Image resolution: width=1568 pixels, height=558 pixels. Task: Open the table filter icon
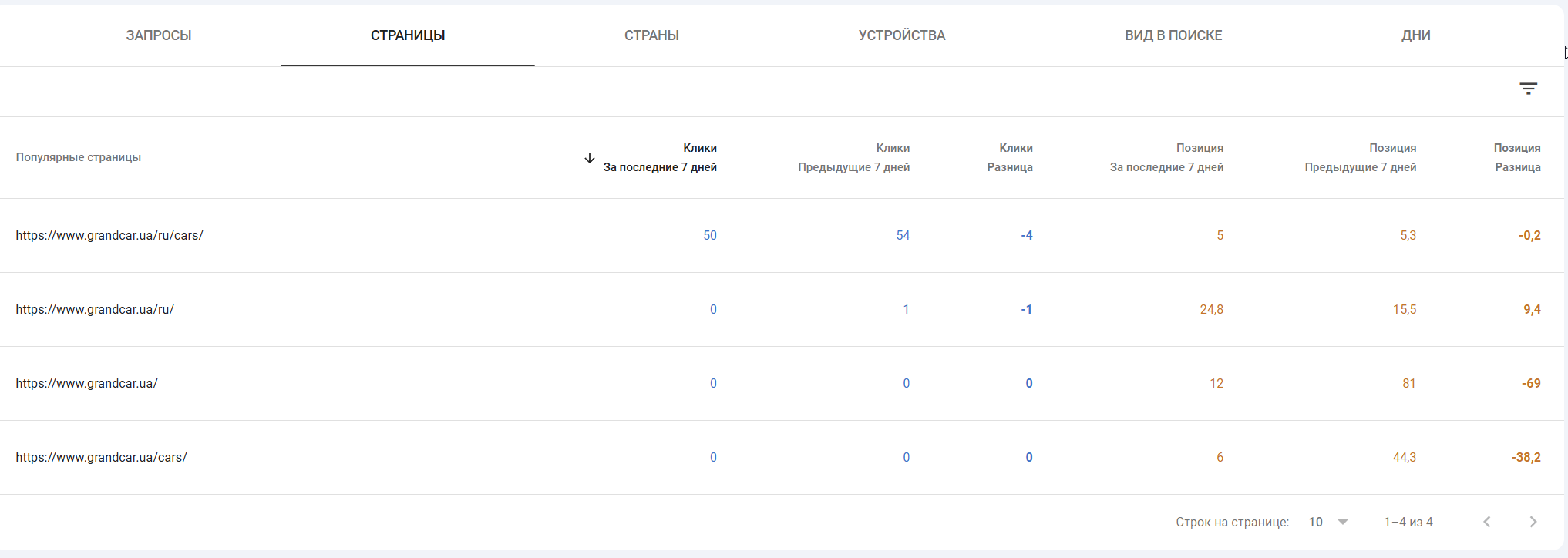coord(1528,89)
